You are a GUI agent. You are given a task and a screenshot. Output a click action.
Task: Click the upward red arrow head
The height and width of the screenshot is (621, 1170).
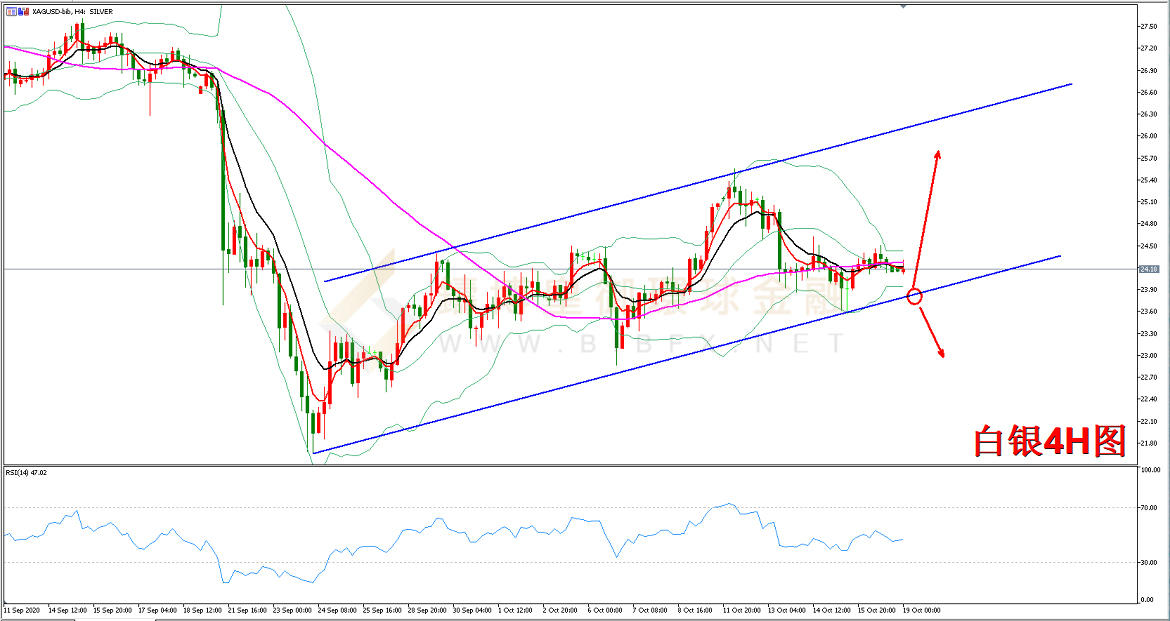937,153
